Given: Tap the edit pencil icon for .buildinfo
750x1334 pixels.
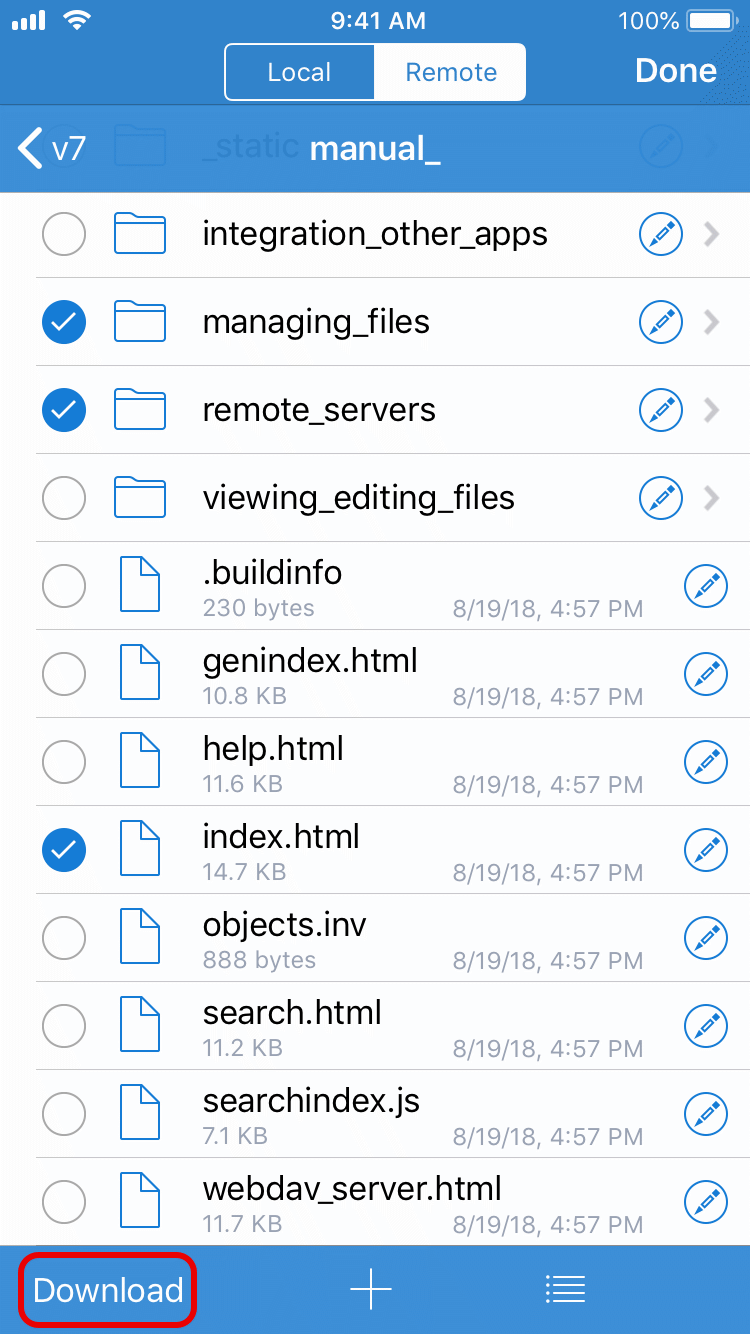Looking at the screenshot, I should click(x=705, y=587).
